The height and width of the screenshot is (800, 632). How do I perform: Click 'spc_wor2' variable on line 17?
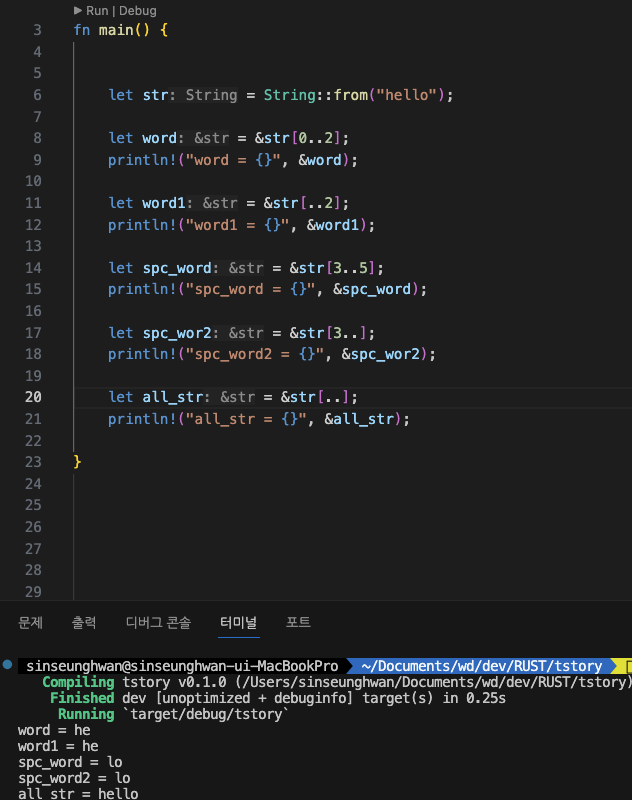coord(177,333)
